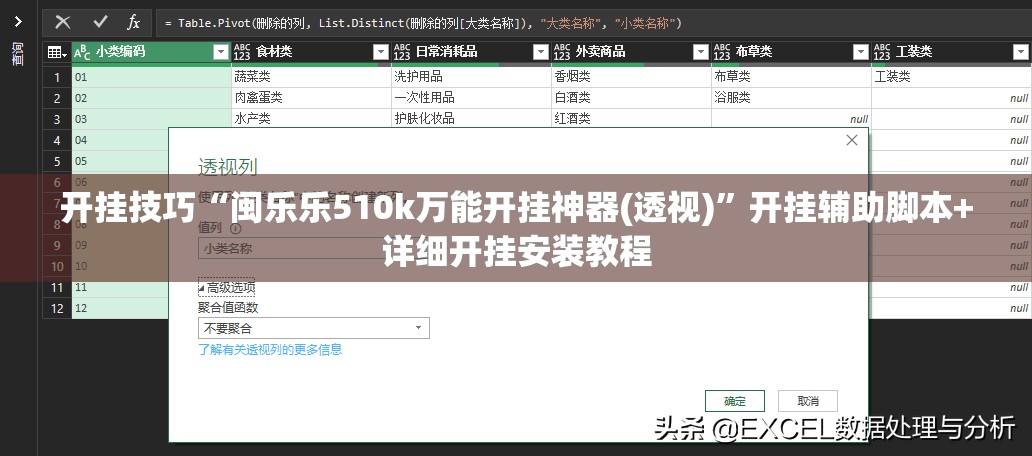Select row number 12 header
Screen dimensions: 1032x456
pos(57,309)
